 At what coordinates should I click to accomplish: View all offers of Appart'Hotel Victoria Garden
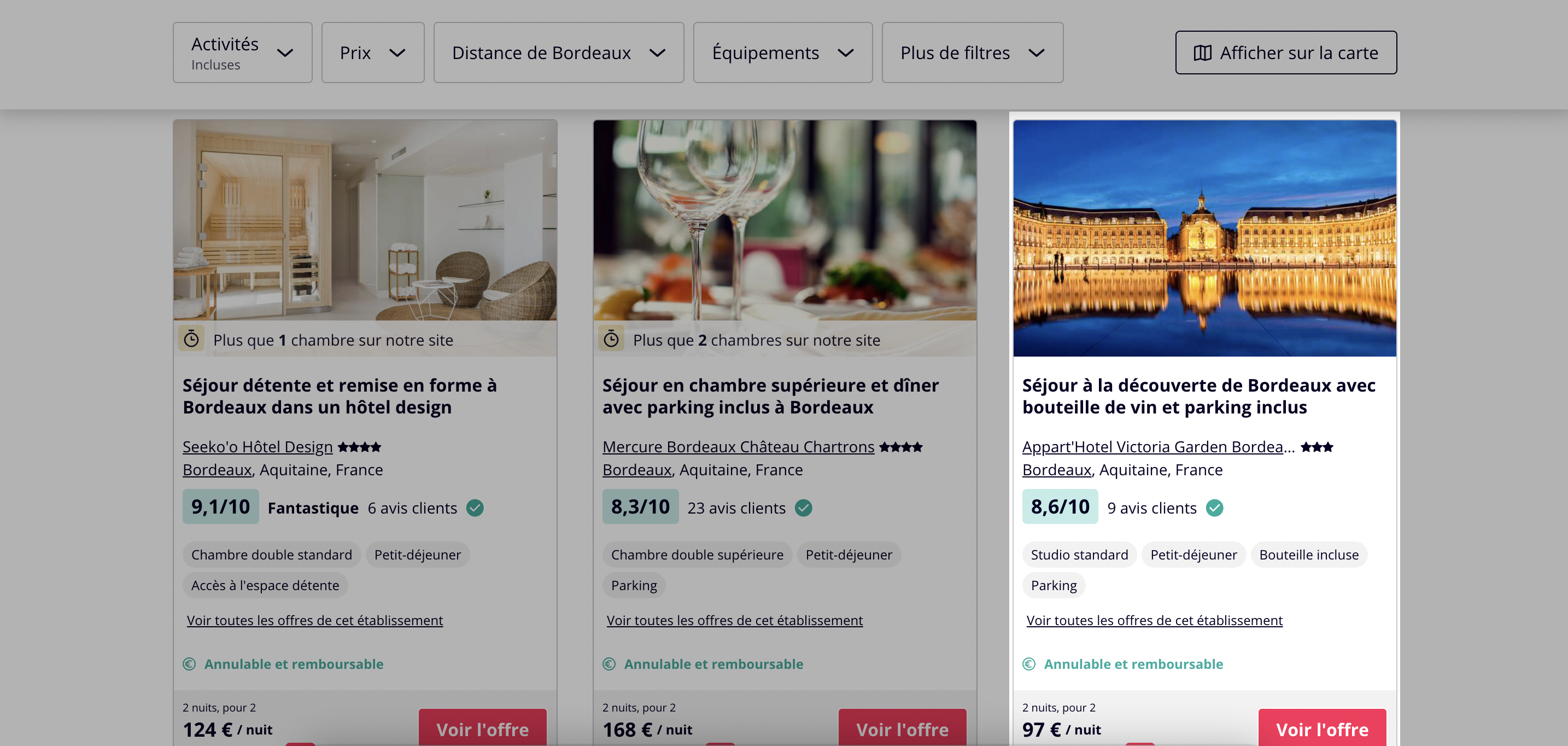click(1154, 621)
